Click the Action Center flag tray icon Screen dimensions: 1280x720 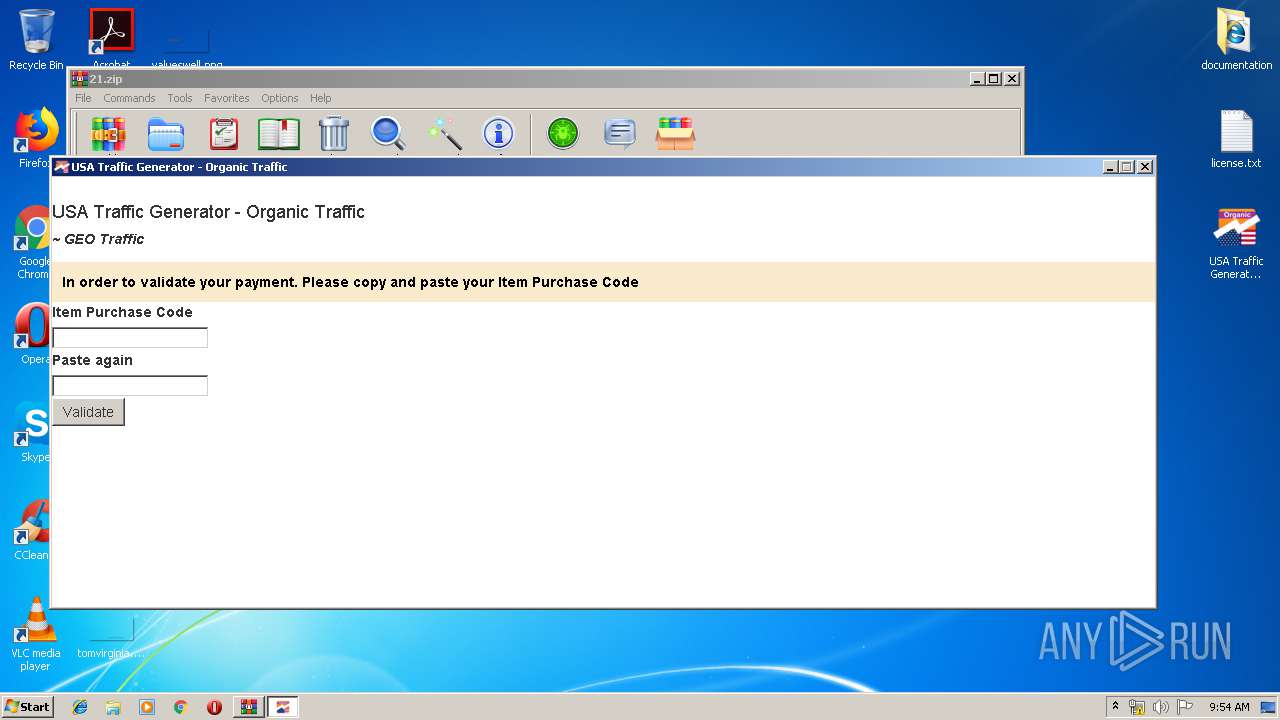tap(1185, 707)
